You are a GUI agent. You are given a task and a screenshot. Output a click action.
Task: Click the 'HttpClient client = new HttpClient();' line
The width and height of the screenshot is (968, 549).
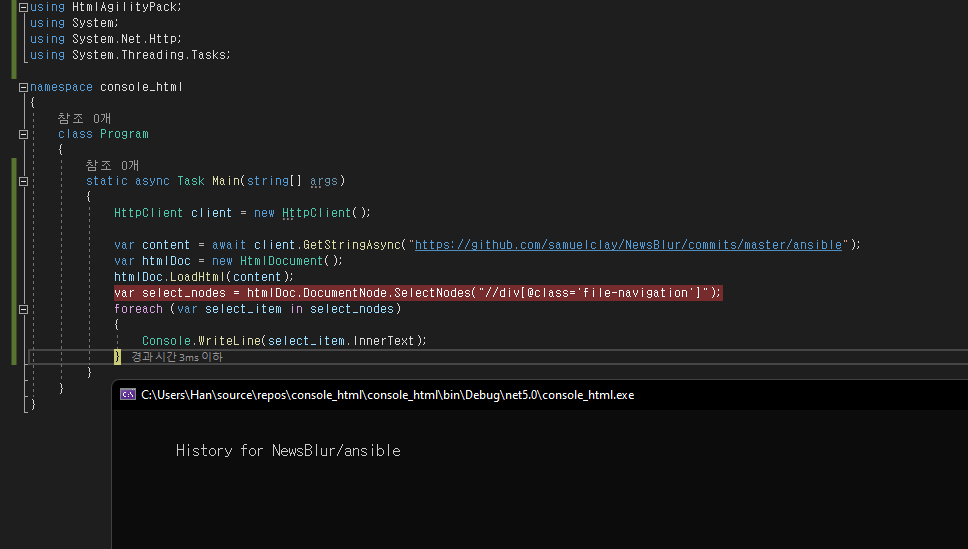[242, 212]
